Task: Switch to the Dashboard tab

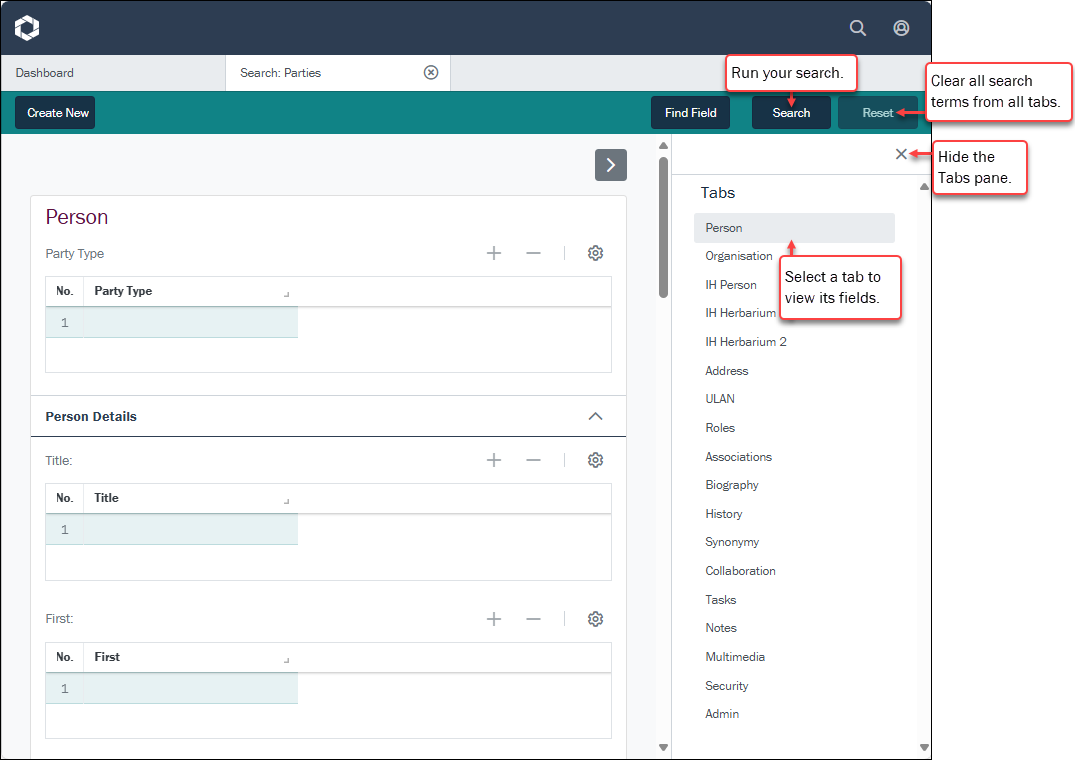Action: click(x=45, y=73)
